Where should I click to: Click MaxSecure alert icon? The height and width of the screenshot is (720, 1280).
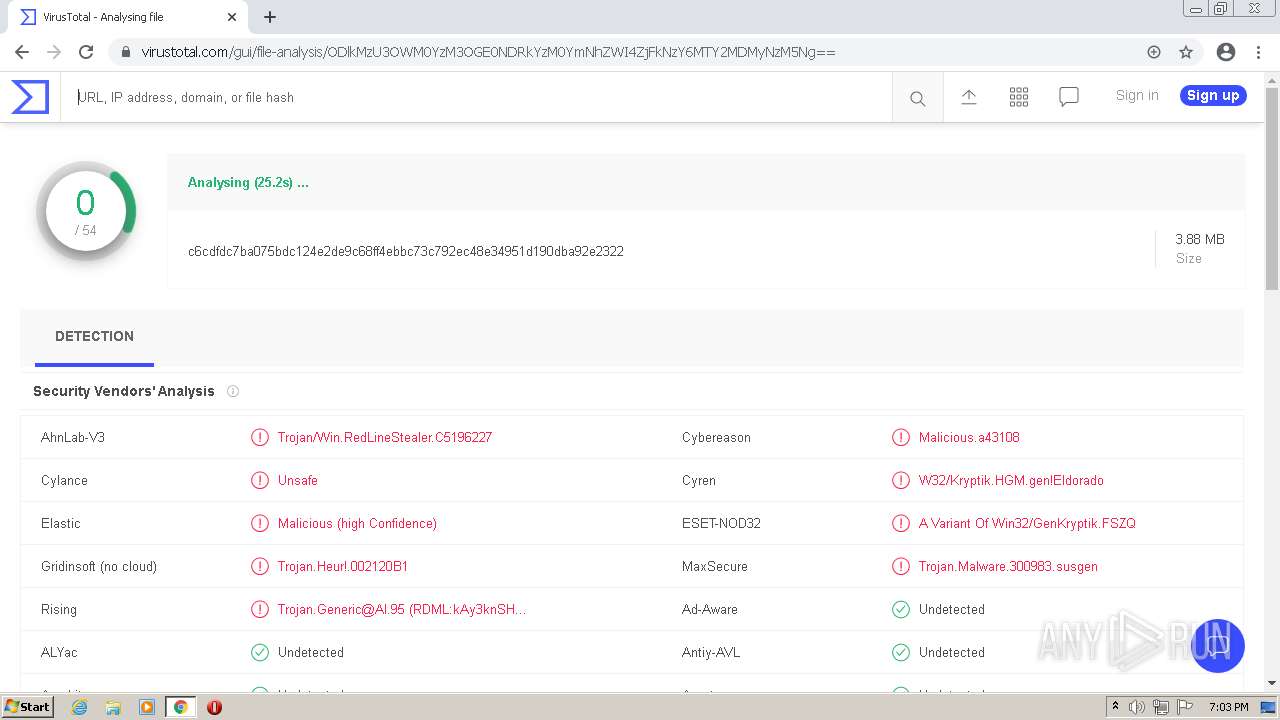(x=901, y=566)
